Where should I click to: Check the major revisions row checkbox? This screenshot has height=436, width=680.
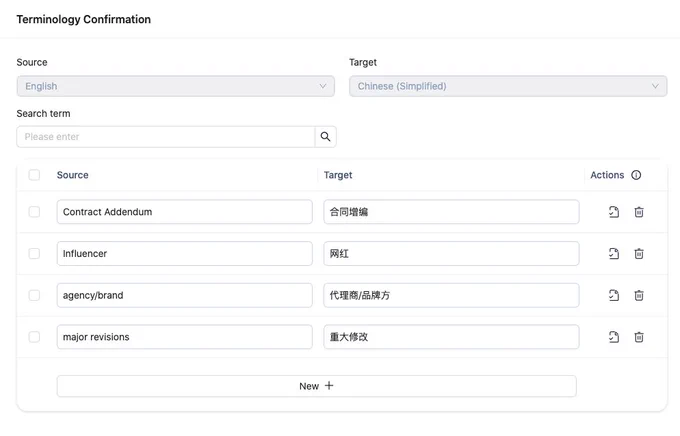point(34,337)
